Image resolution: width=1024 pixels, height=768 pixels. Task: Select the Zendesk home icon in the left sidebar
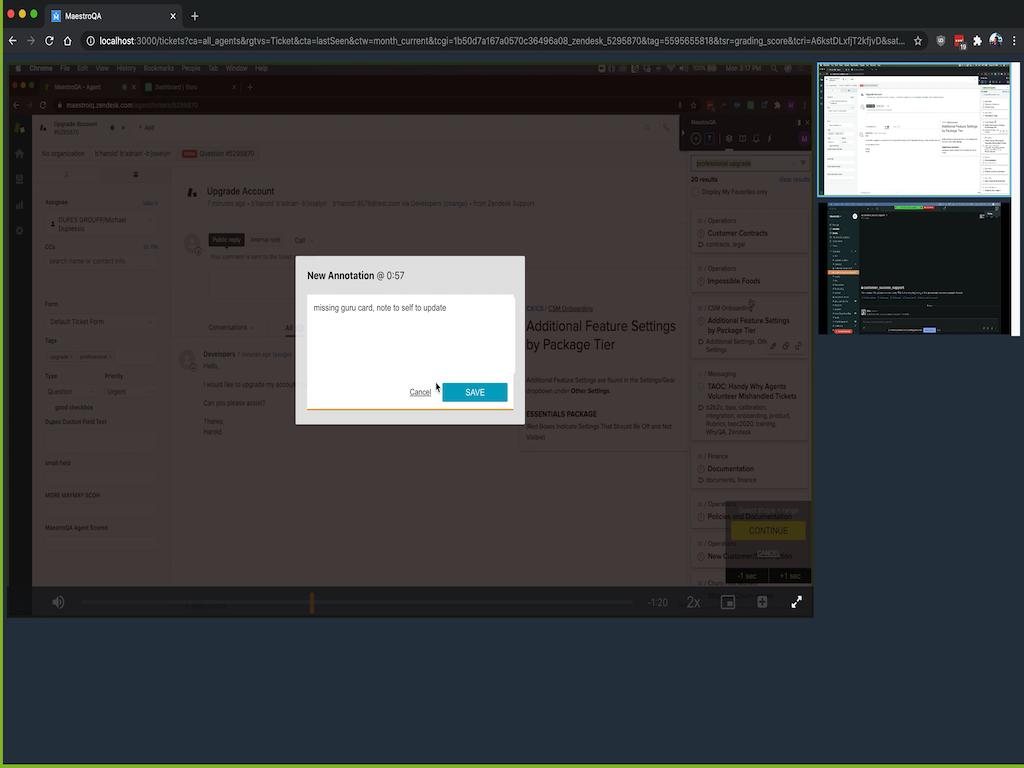18,153
